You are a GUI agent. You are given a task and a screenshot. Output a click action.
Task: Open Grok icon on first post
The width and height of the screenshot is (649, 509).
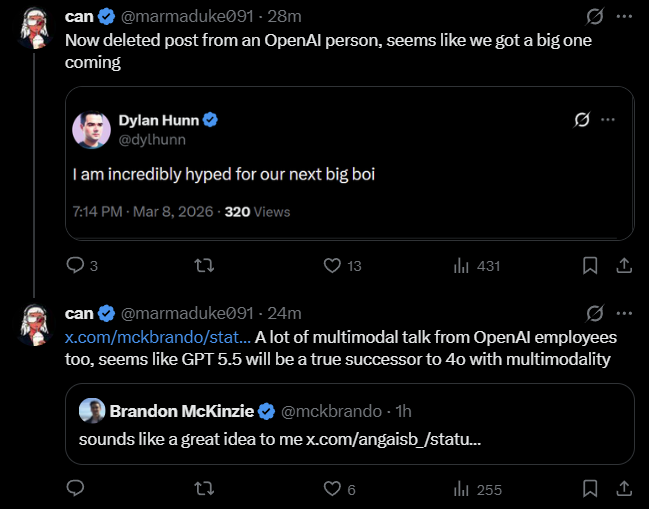[x=594, y=17]
